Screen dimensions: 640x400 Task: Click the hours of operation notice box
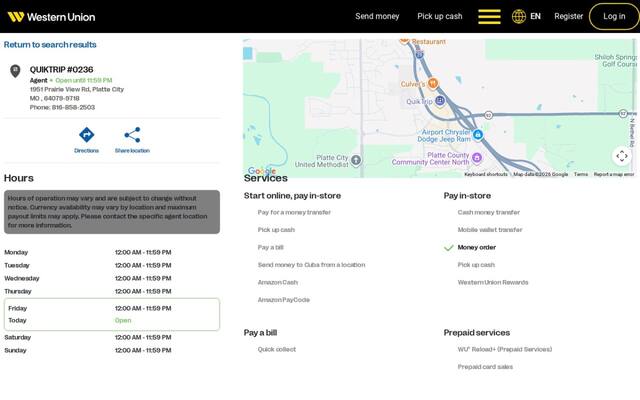(x=112, y=212)
